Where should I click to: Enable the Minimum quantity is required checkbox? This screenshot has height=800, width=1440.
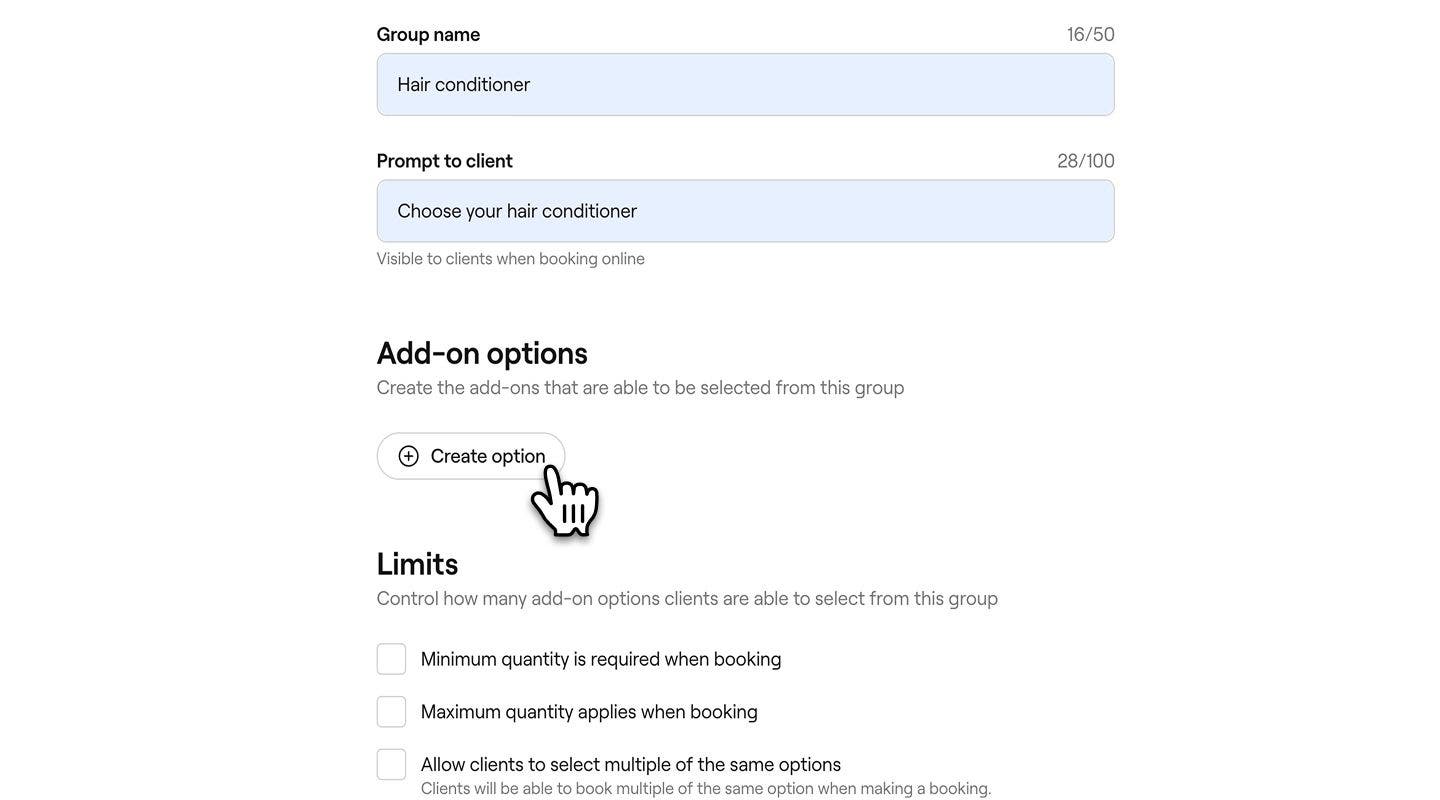point(391,659)
